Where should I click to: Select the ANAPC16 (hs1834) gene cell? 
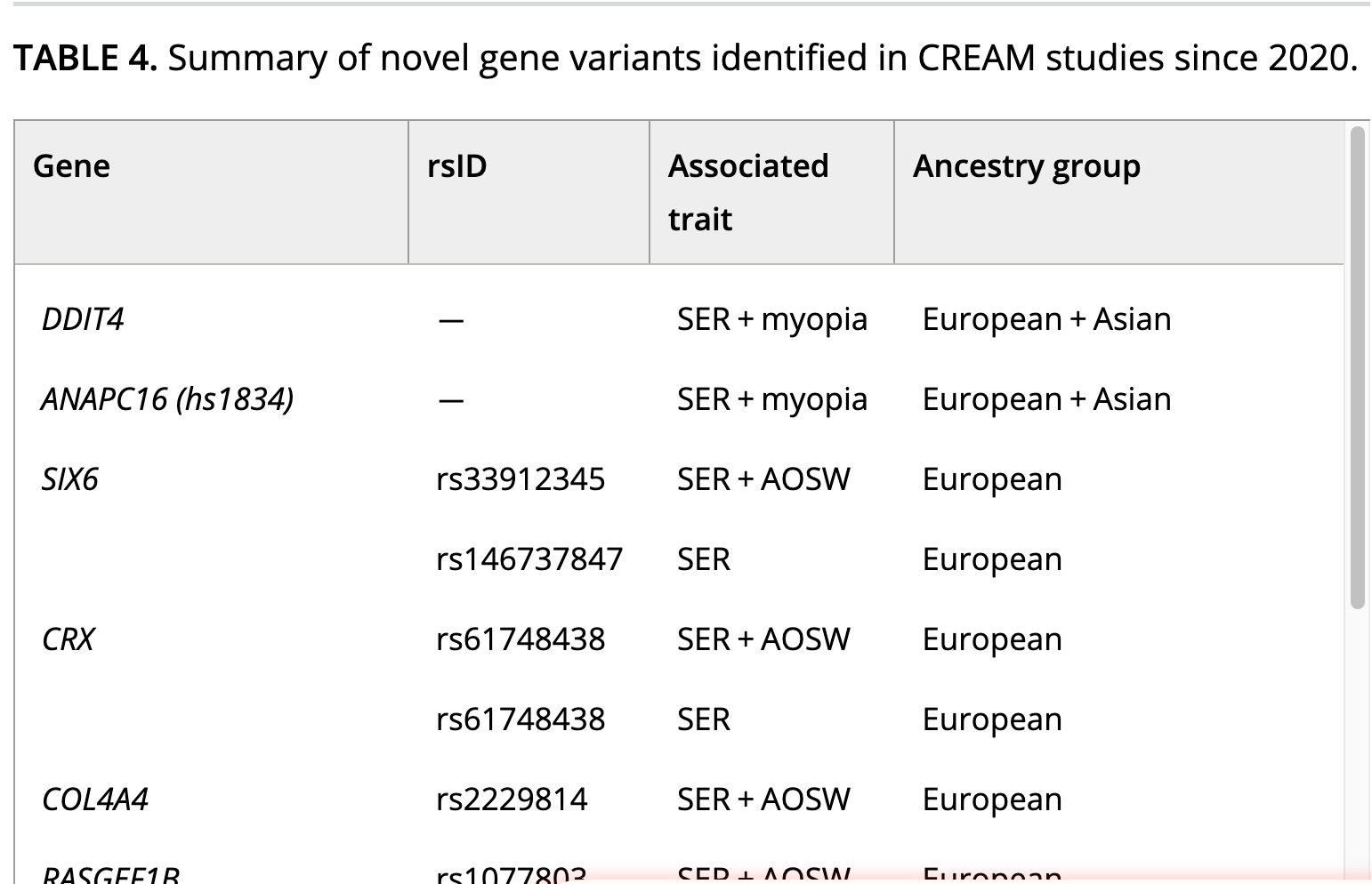coord(167,399)
